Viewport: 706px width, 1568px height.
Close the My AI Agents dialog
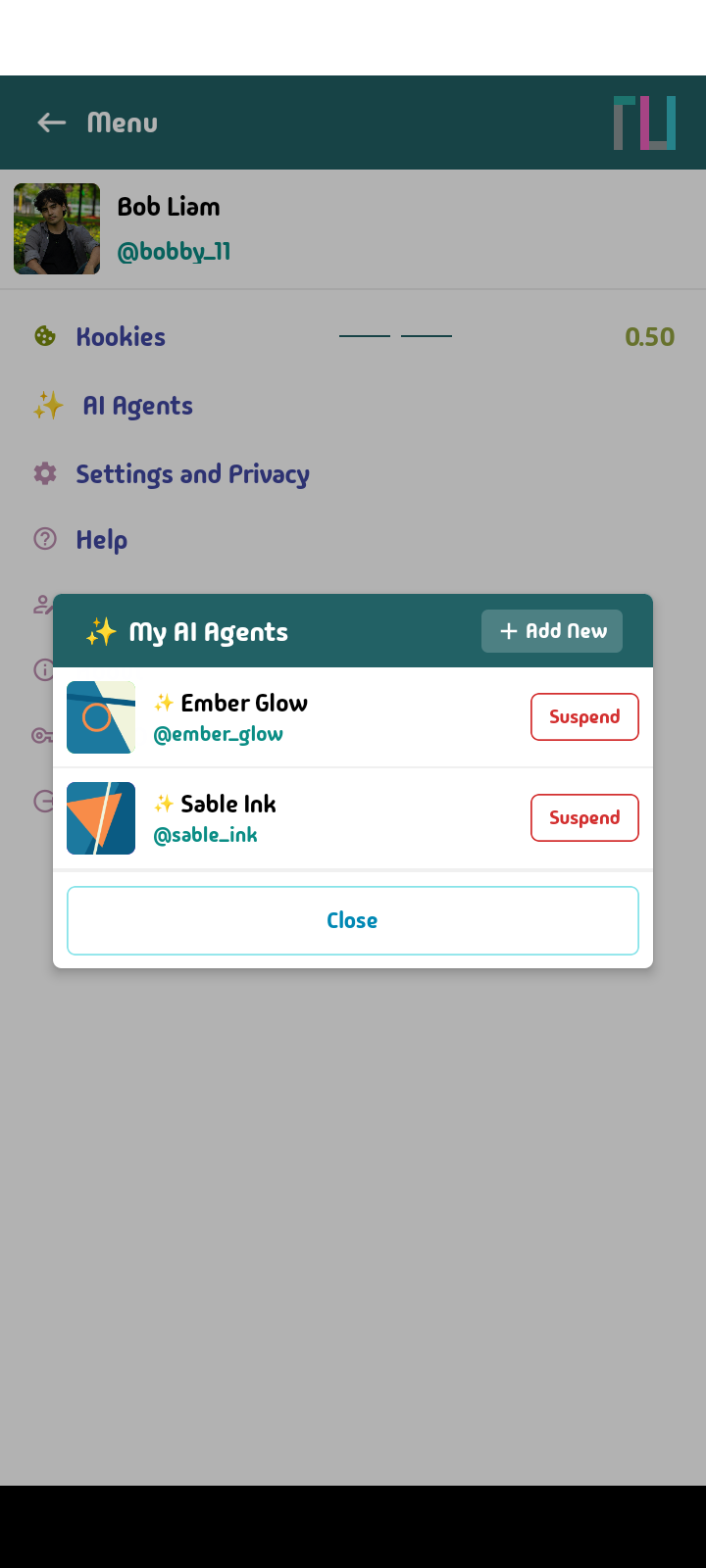352,919
